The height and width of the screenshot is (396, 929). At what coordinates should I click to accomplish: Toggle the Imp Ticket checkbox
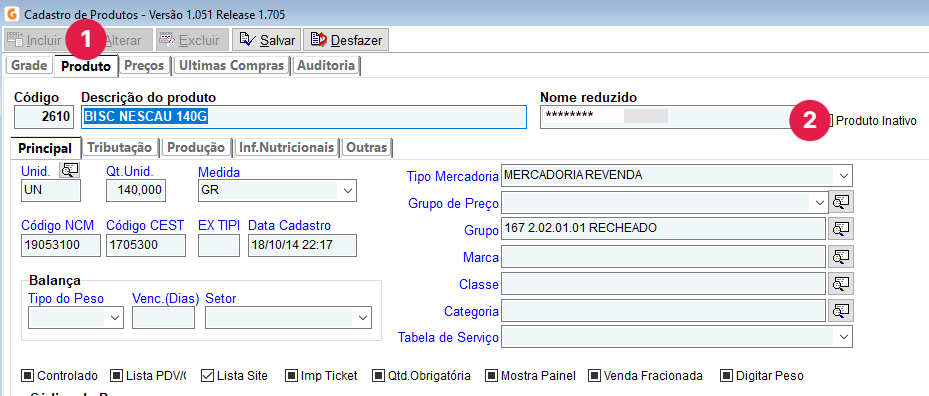(291, 376)
